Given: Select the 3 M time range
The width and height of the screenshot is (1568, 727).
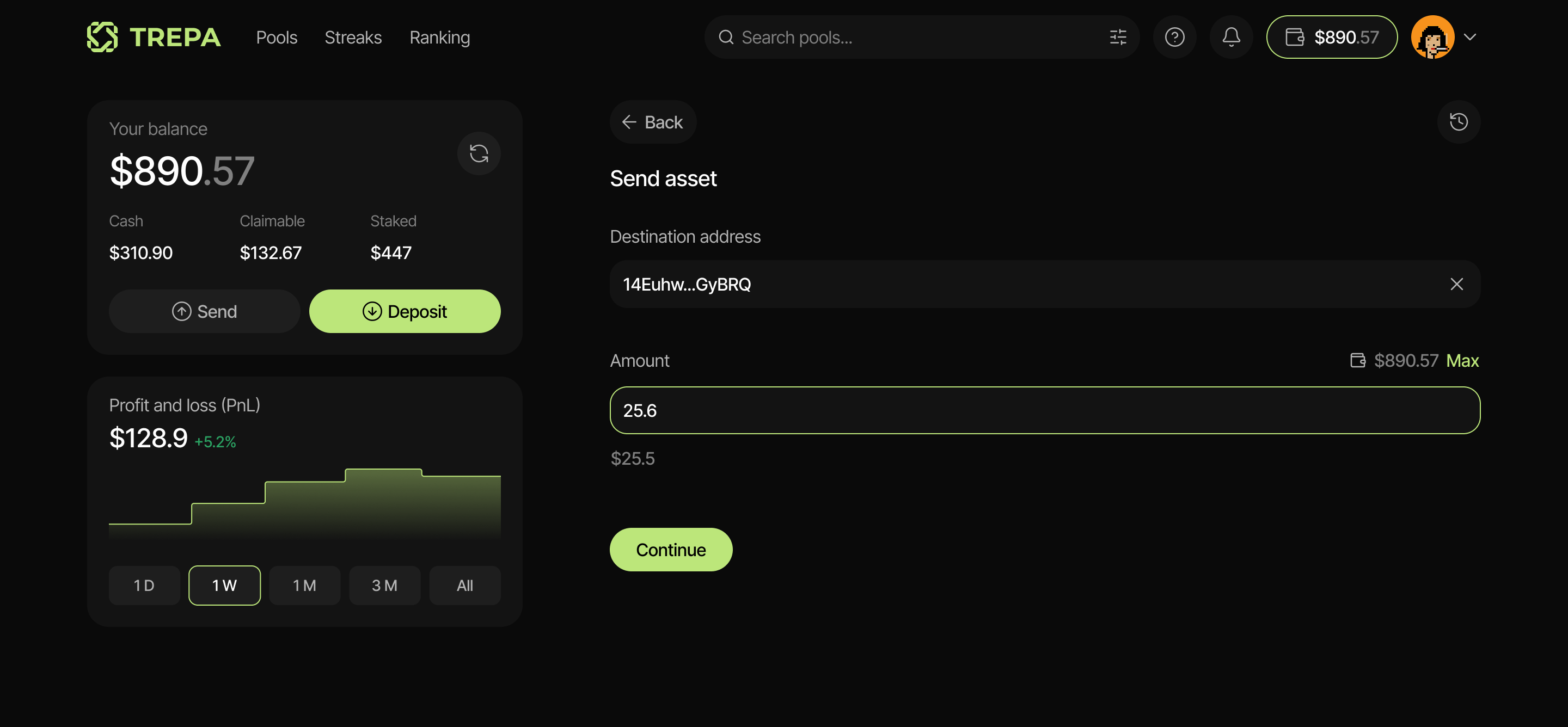Looking at the screenshot, I should click(x=384, y=586).
